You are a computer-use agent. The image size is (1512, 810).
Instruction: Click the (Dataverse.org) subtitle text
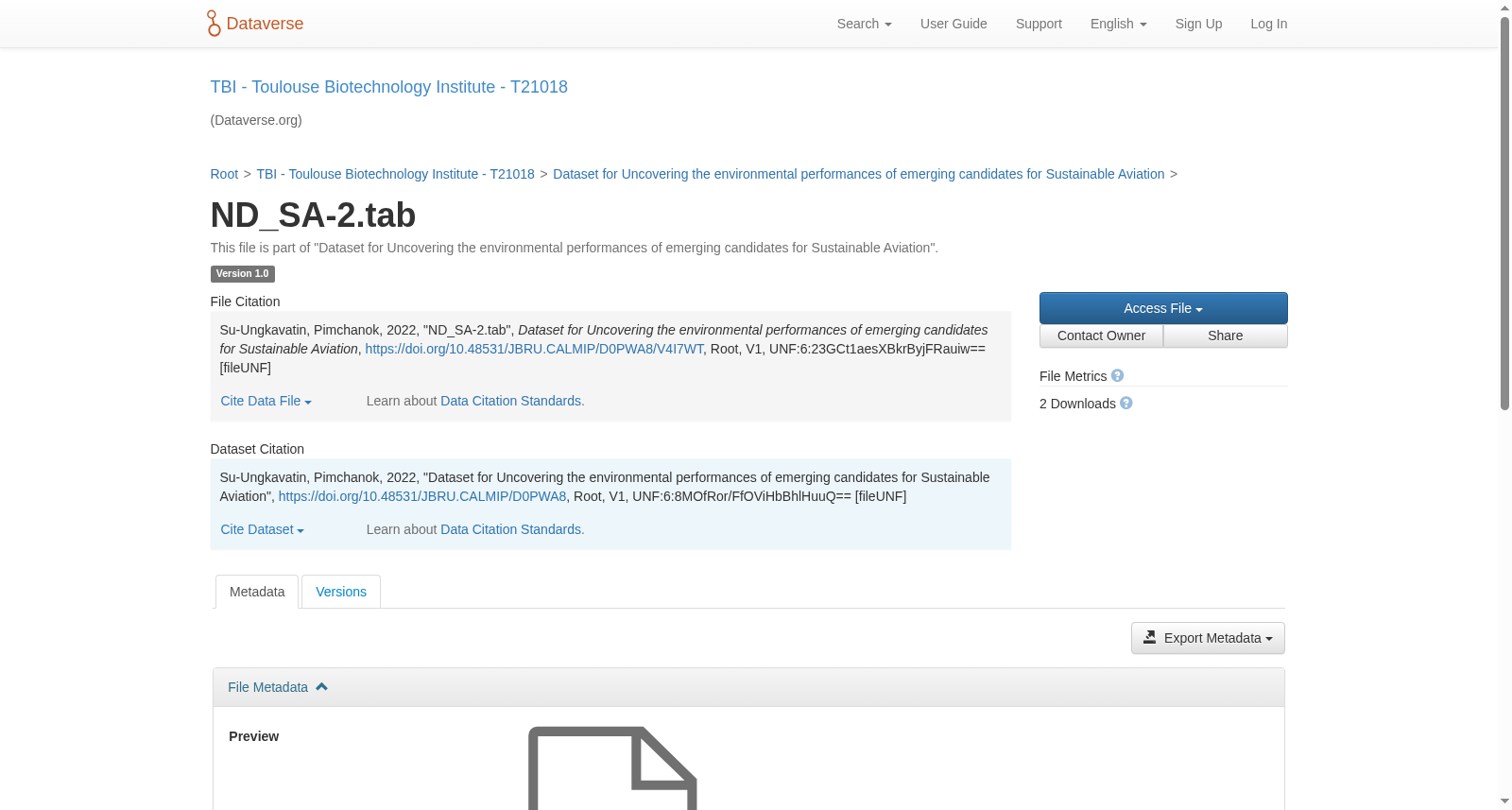[x=256, y=120]
